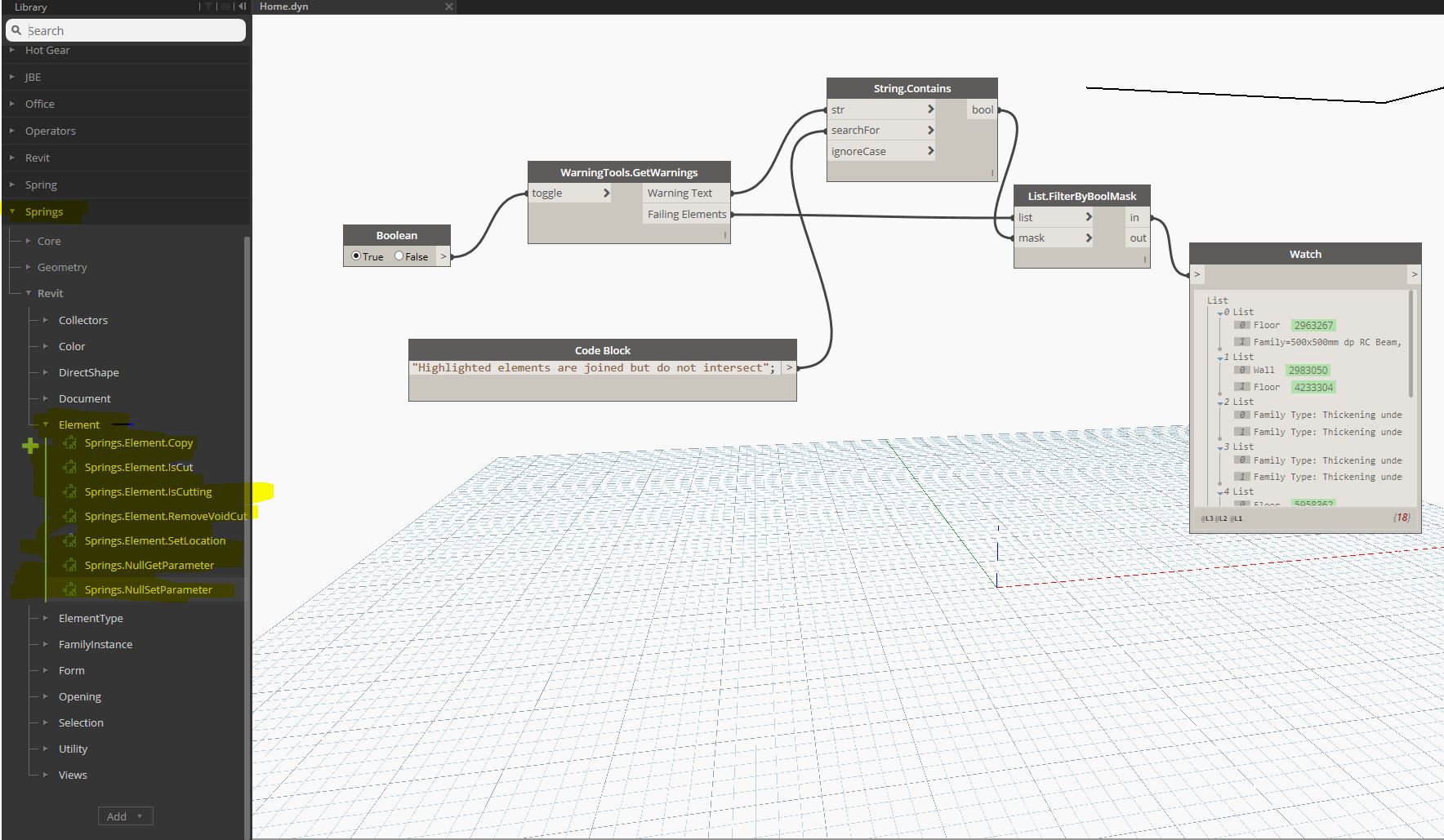Image resolution: width=1444 pixels, height=840 pixels.
Task: Expand the Document tree item
Action: click(46, 398)
